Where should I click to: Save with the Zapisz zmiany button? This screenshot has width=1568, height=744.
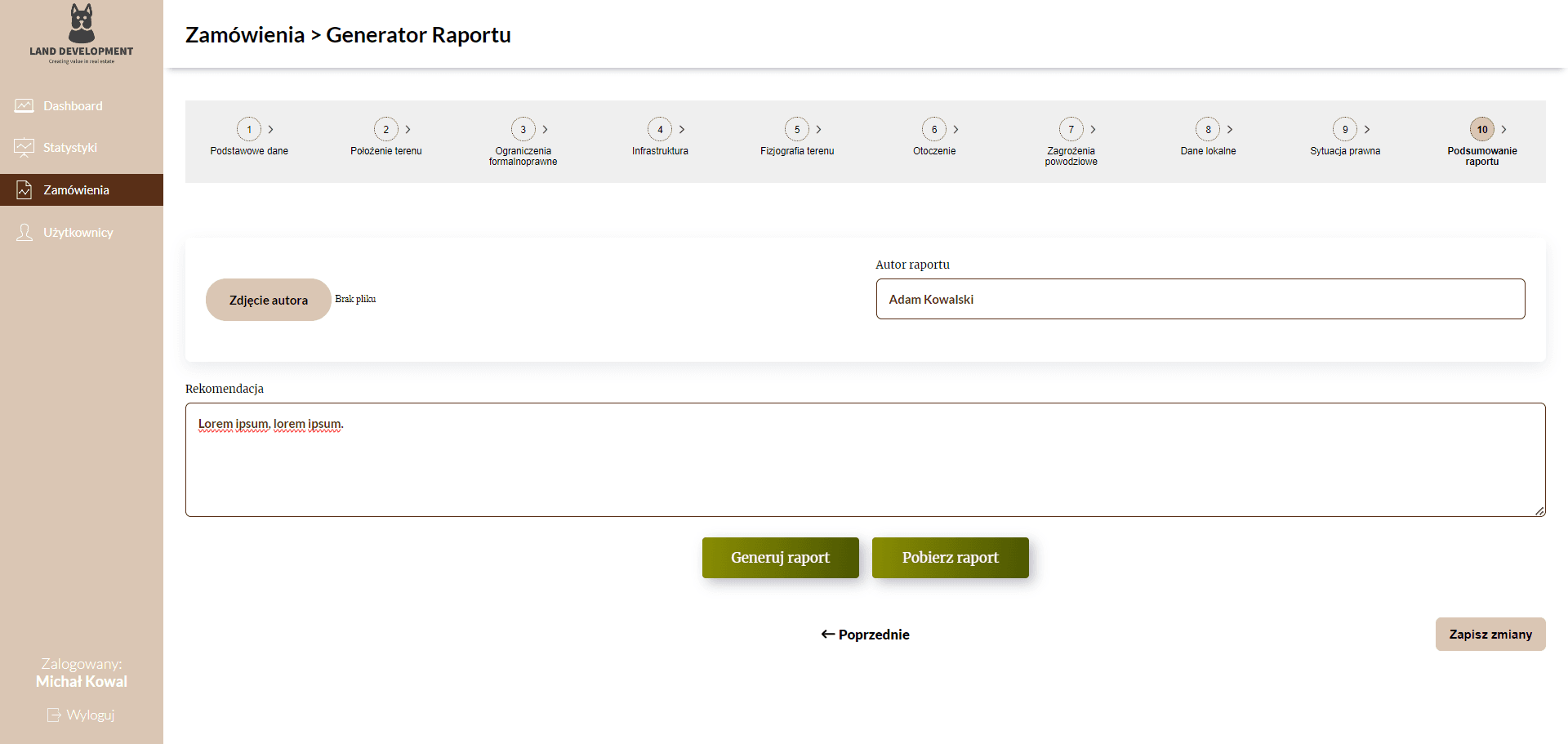[1490, 635]
